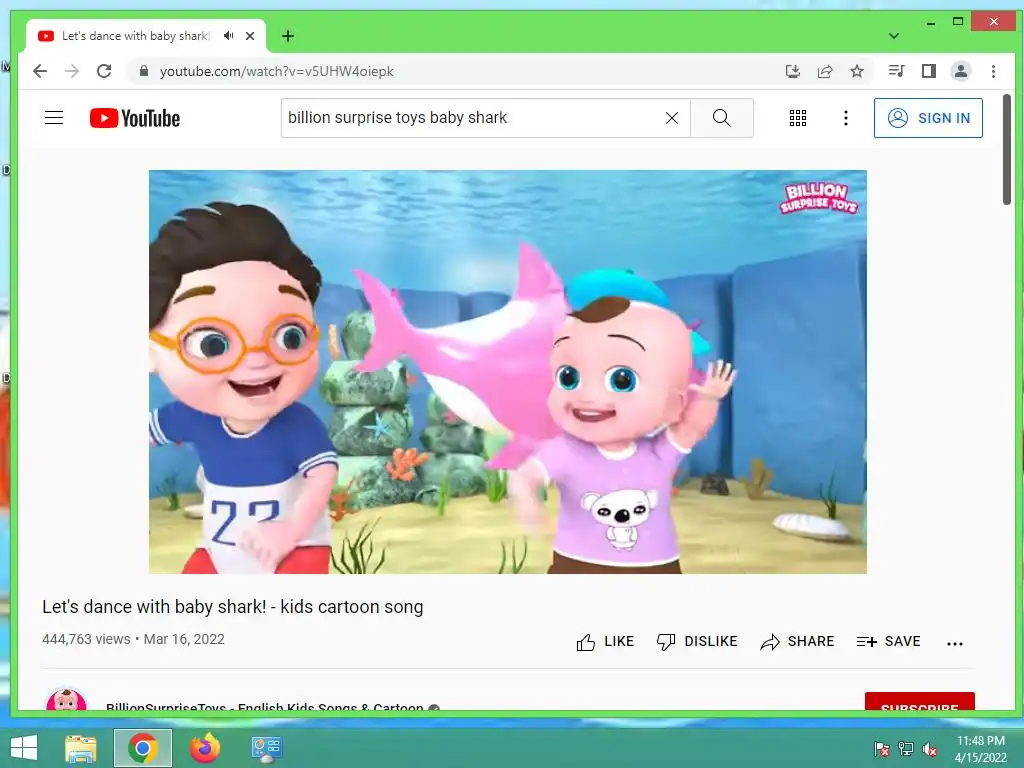1024x768 pixels.
Task: Open File Explorer from taskbar
Action: (81, 748)
